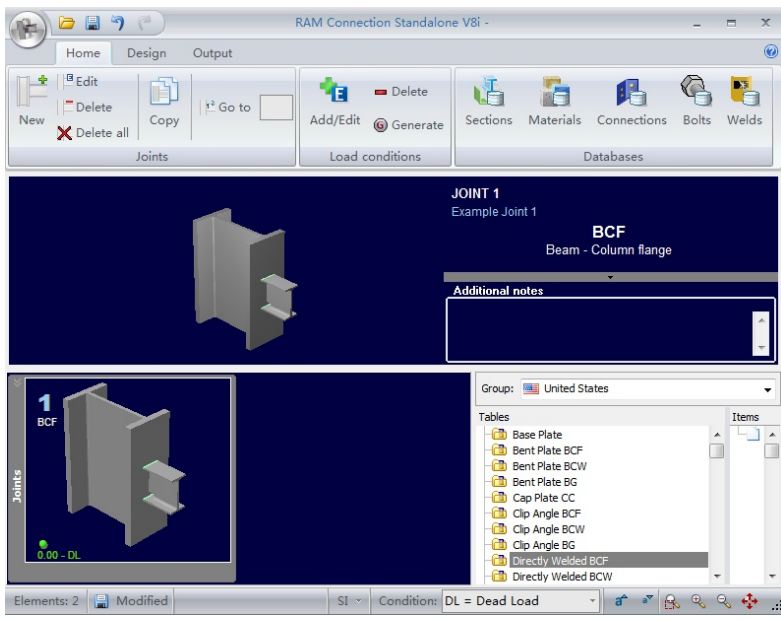Click the Go to button
The width and height of the screenshot is (781, 620).
coord(228,107)
